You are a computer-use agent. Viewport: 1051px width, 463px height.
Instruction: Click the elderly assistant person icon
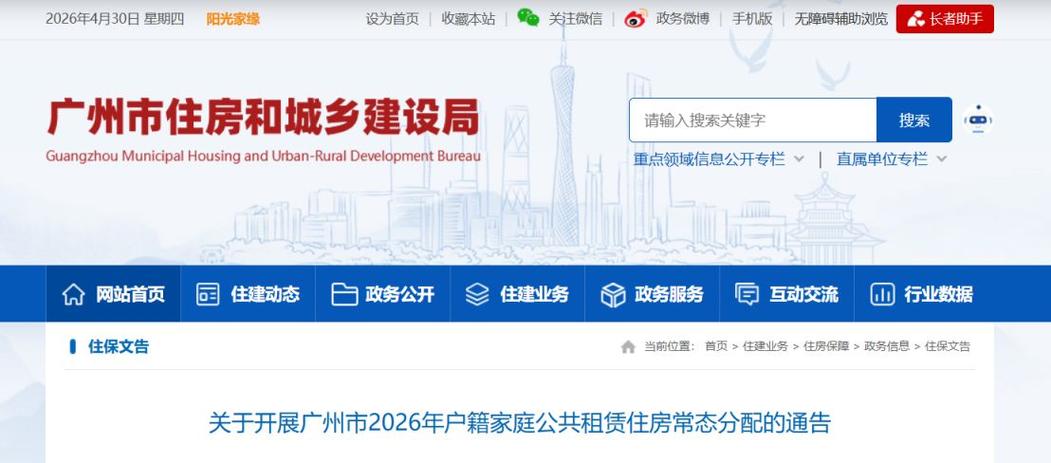(916, 19)
